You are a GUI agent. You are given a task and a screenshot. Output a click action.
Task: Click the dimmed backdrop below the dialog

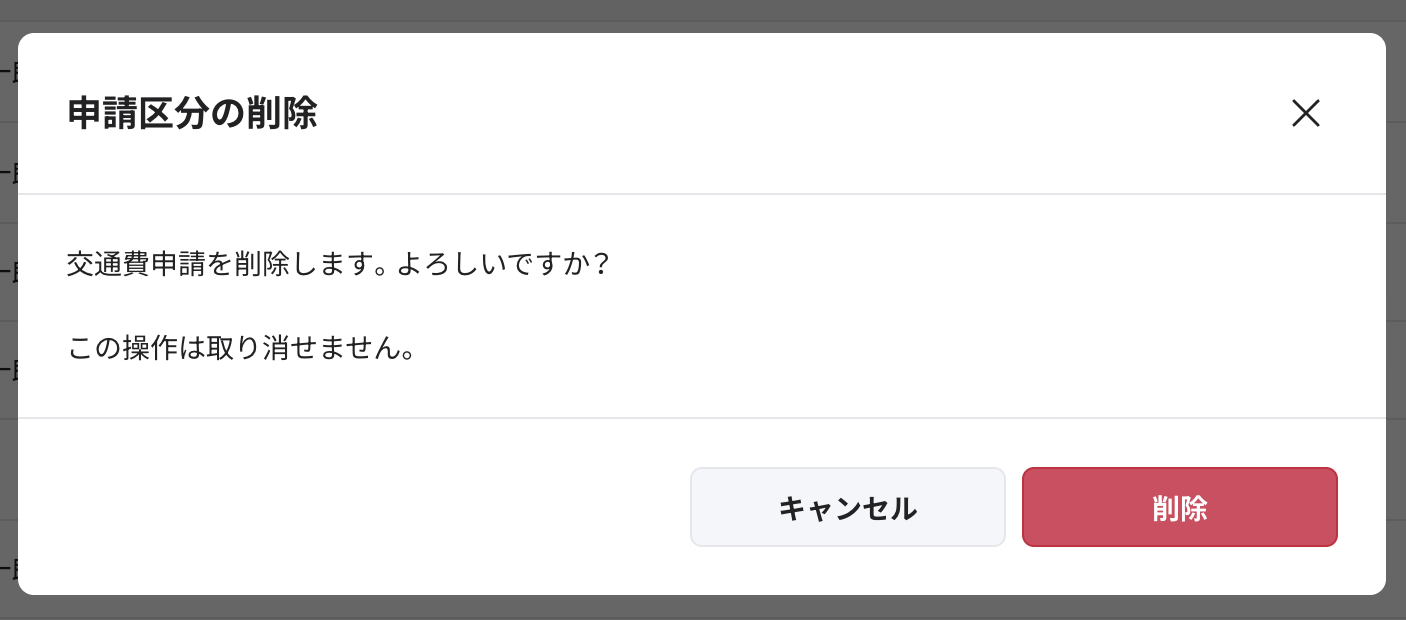(700, 608)
